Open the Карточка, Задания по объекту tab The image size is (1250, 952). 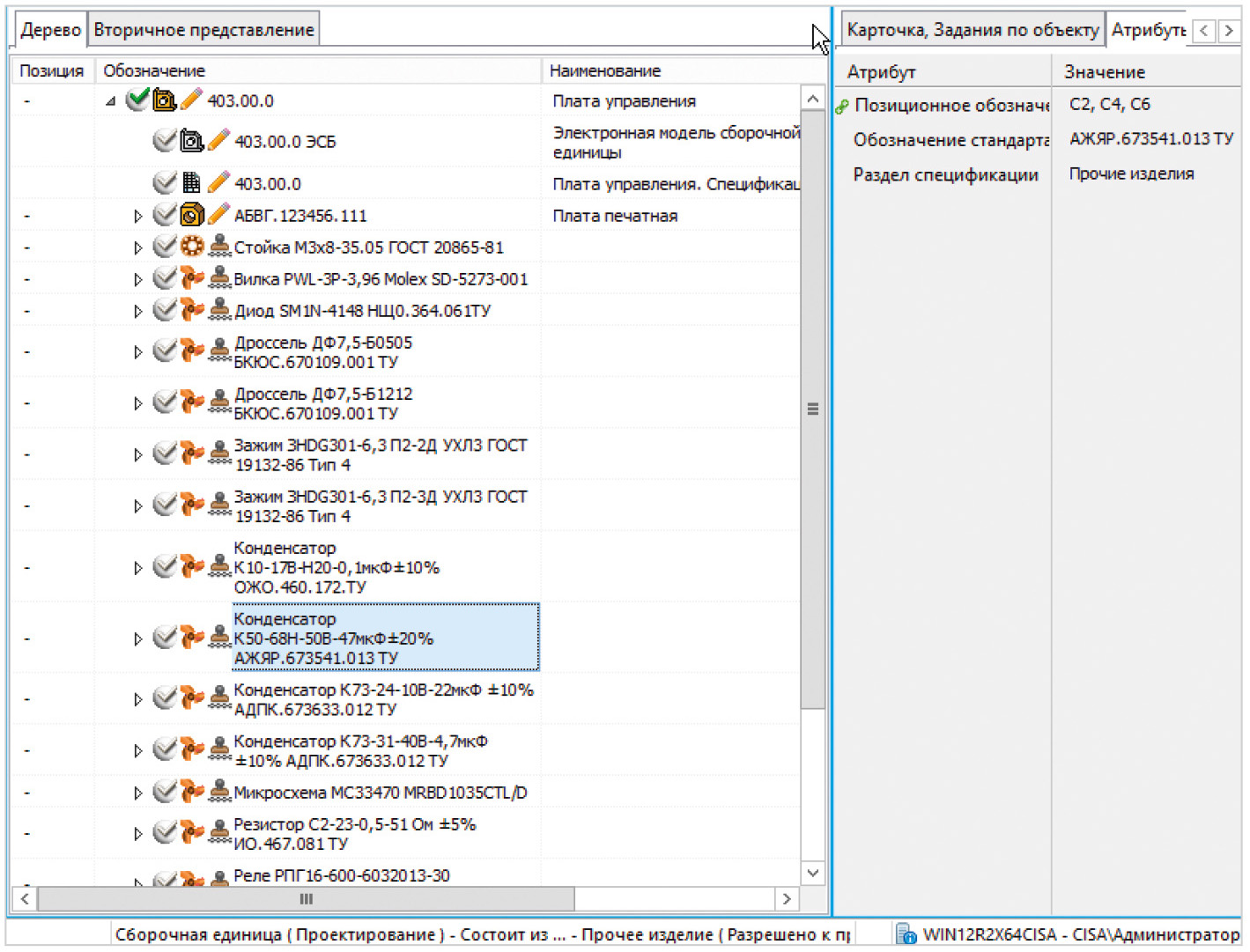click(x=972, y=30)
